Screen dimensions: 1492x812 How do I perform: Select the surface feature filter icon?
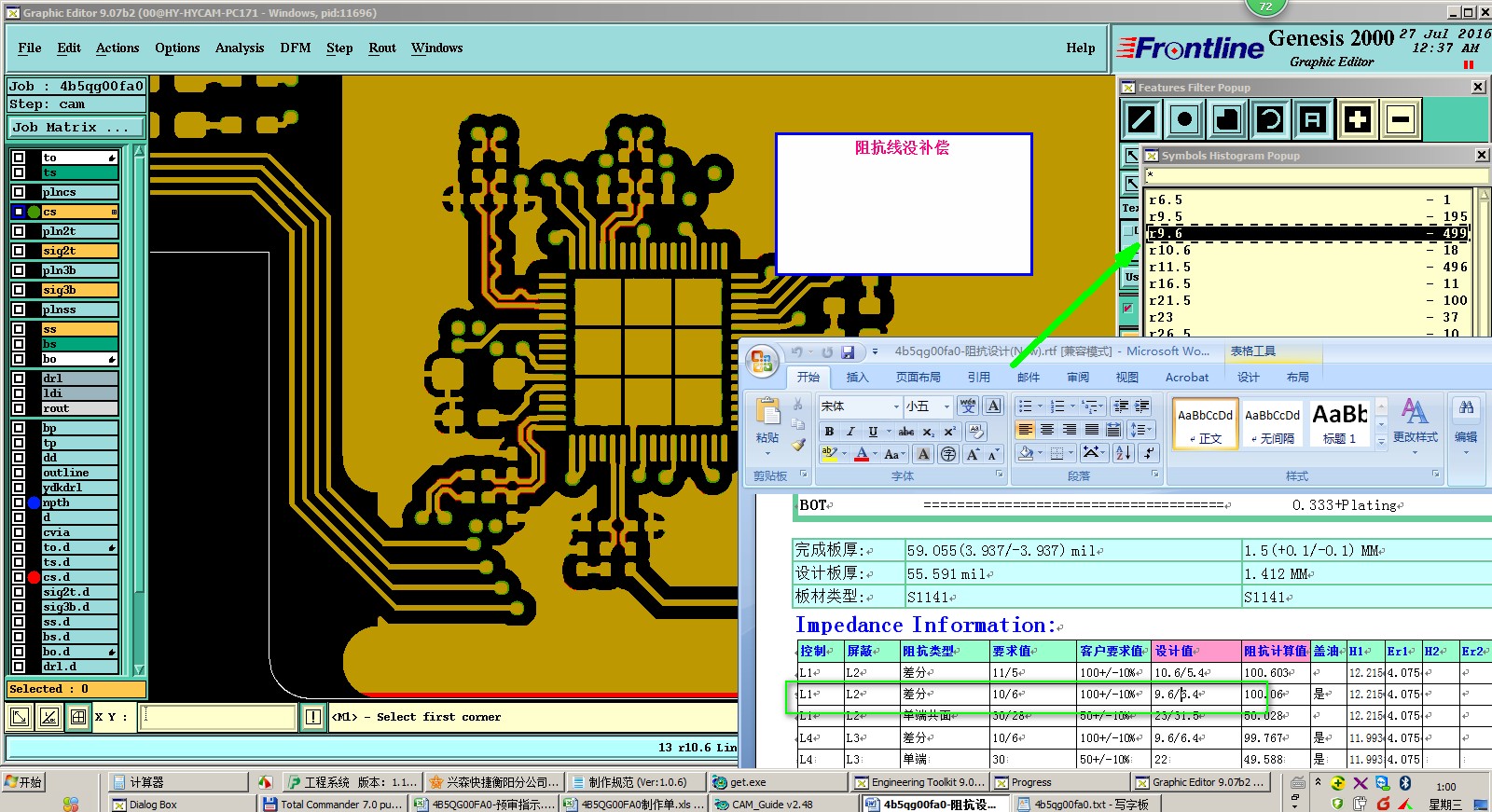coord(1227,119)
